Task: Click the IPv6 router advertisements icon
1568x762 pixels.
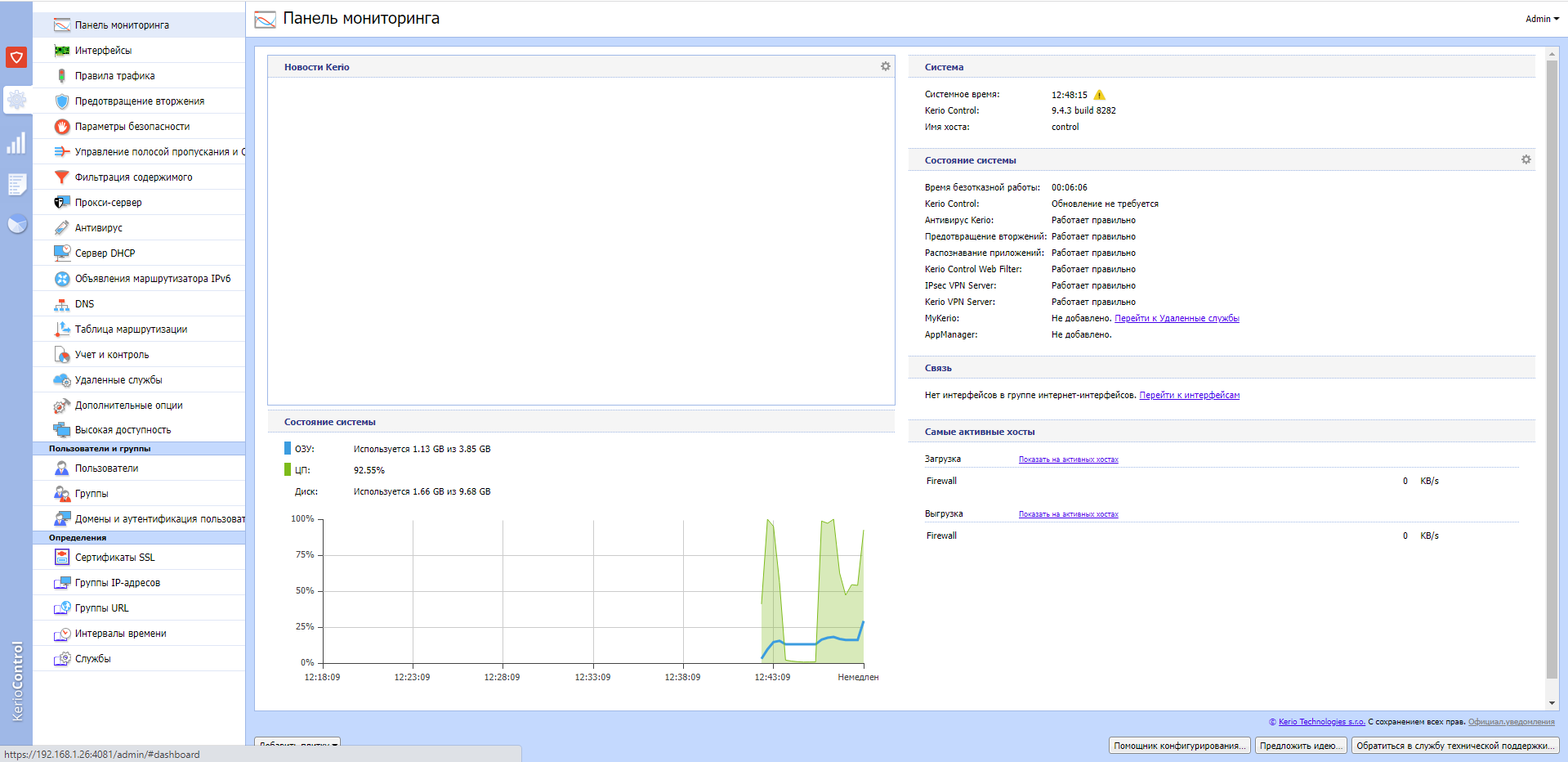Action: 61,279
